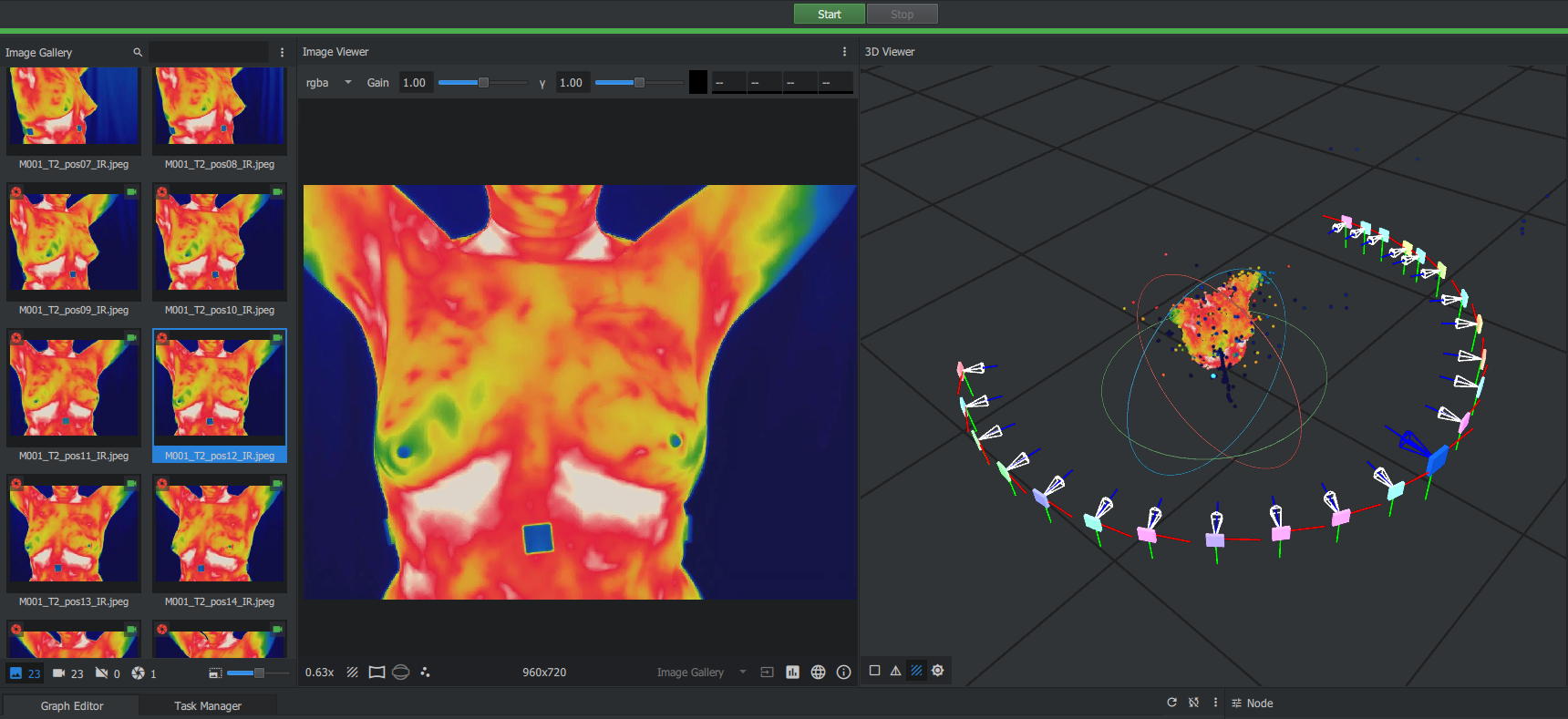Screen dimensions: 1568x719
Task: Open 3D Viewer settings gear icon
Action: point(937,671)
